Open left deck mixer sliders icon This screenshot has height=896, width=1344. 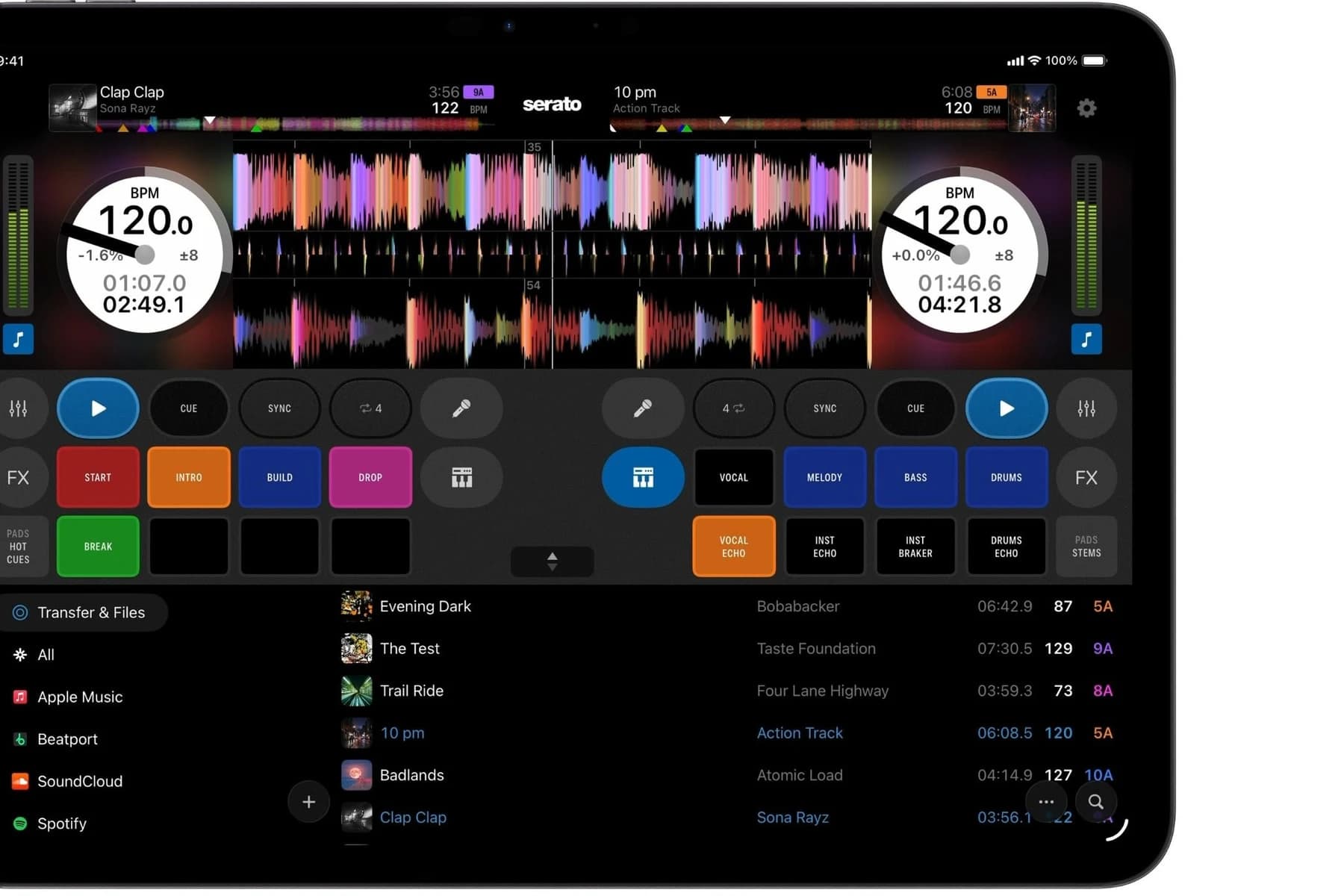pyautogui.click(x=18, y=408)
